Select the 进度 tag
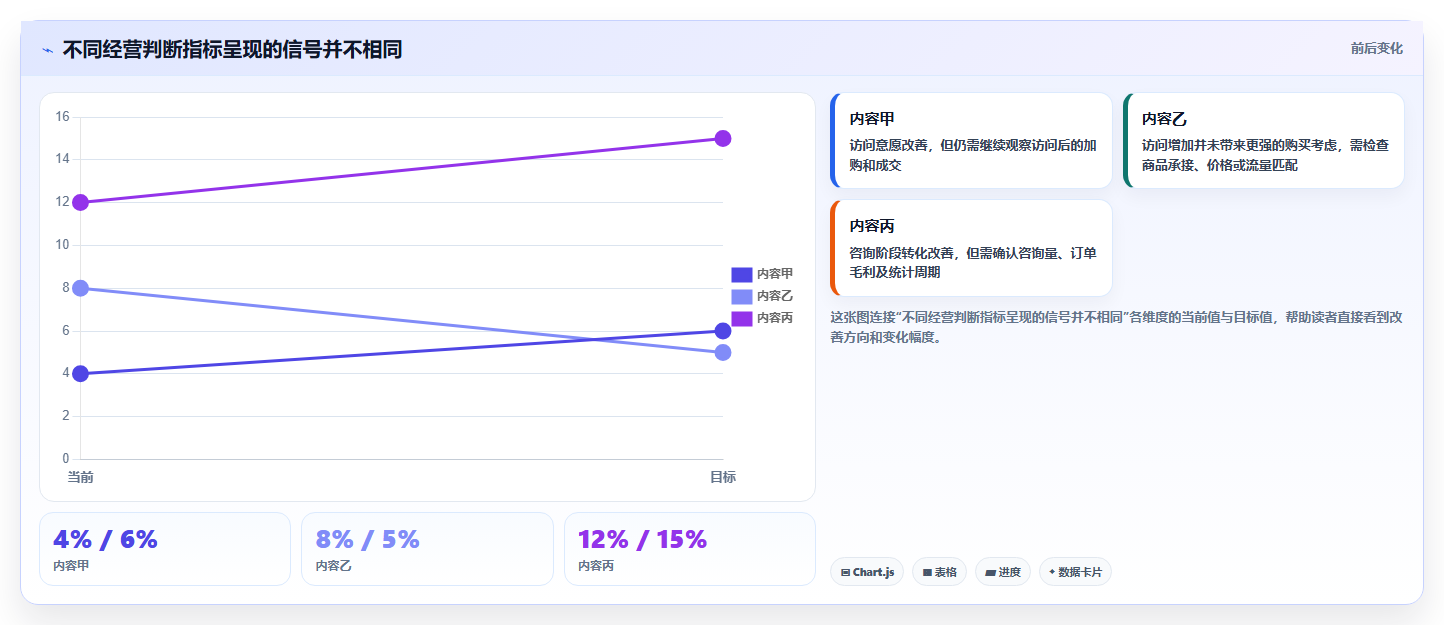This screenshot has width=1444, height=625. (1003, 572)
